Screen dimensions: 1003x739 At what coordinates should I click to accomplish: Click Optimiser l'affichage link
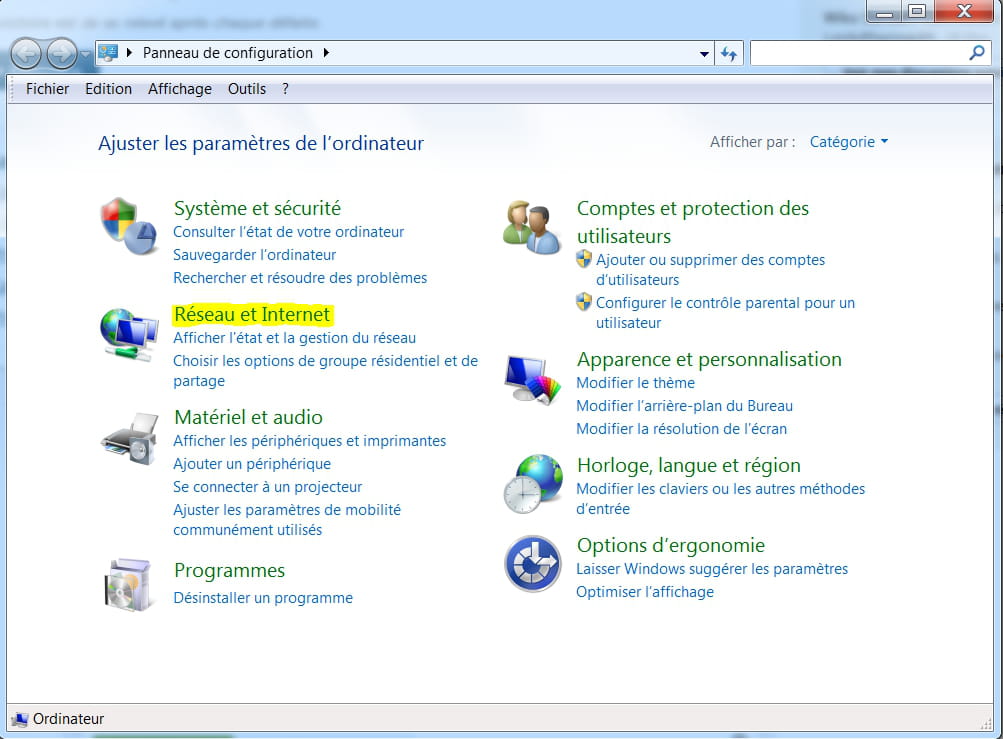[645, 592]
